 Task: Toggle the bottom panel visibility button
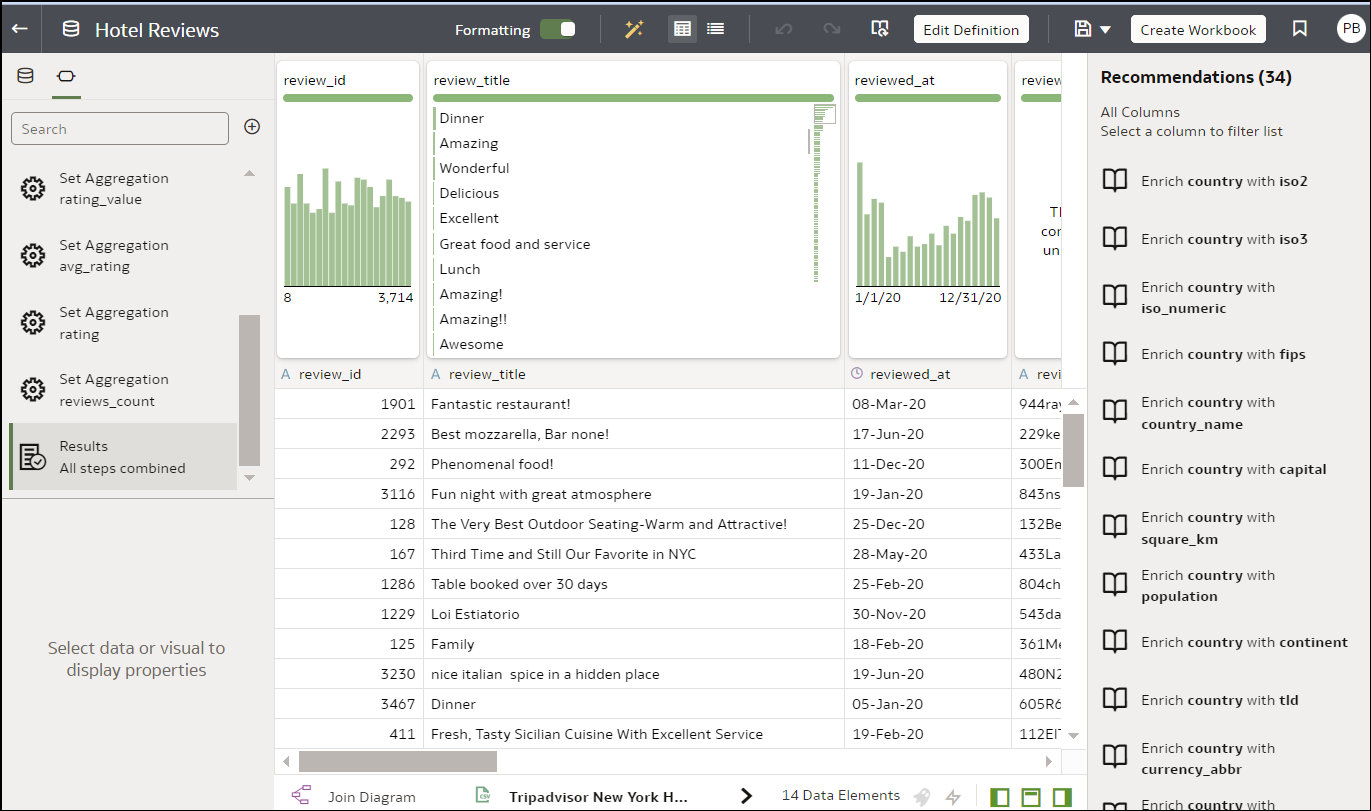(x=1031, y=795)
